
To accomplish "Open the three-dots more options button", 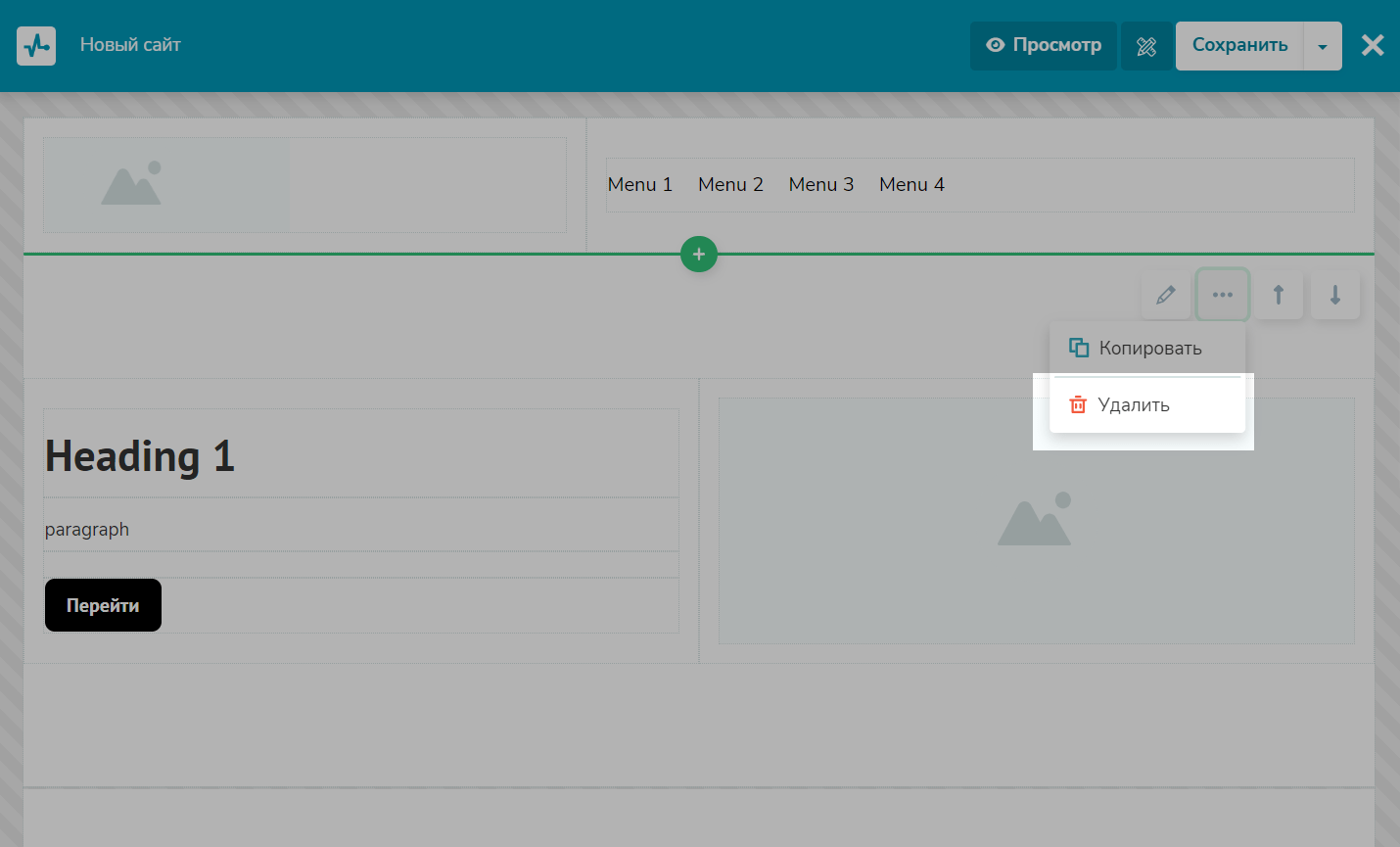I will 1222,295.
